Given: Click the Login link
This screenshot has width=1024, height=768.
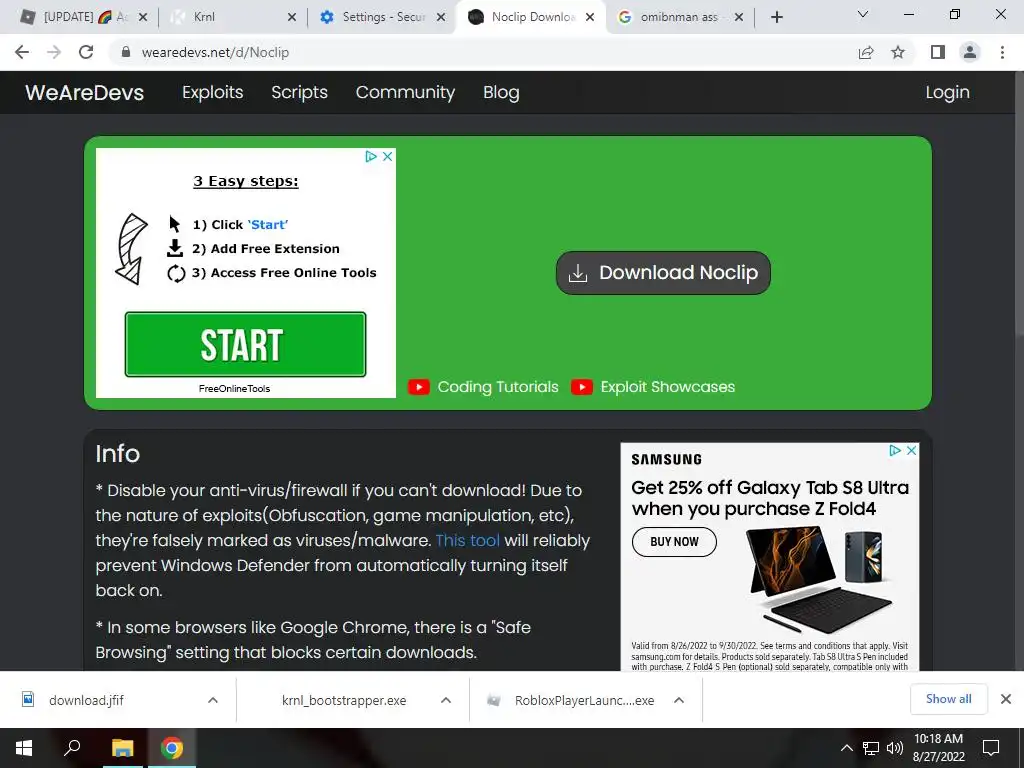Looking at the screenshot, I should (x=947, y=92).
